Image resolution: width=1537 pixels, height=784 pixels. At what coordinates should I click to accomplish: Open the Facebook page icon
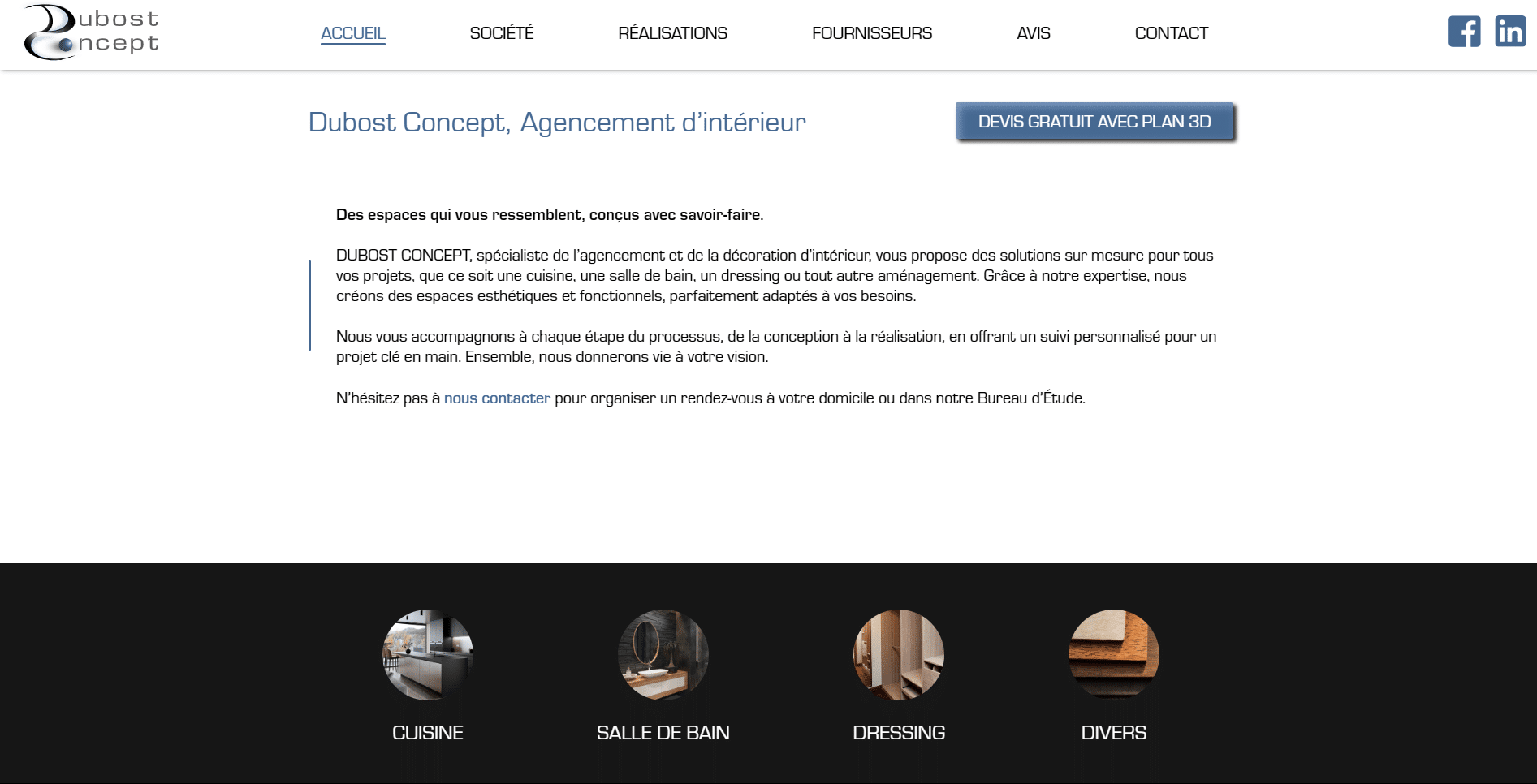(x=1464, y=32)
